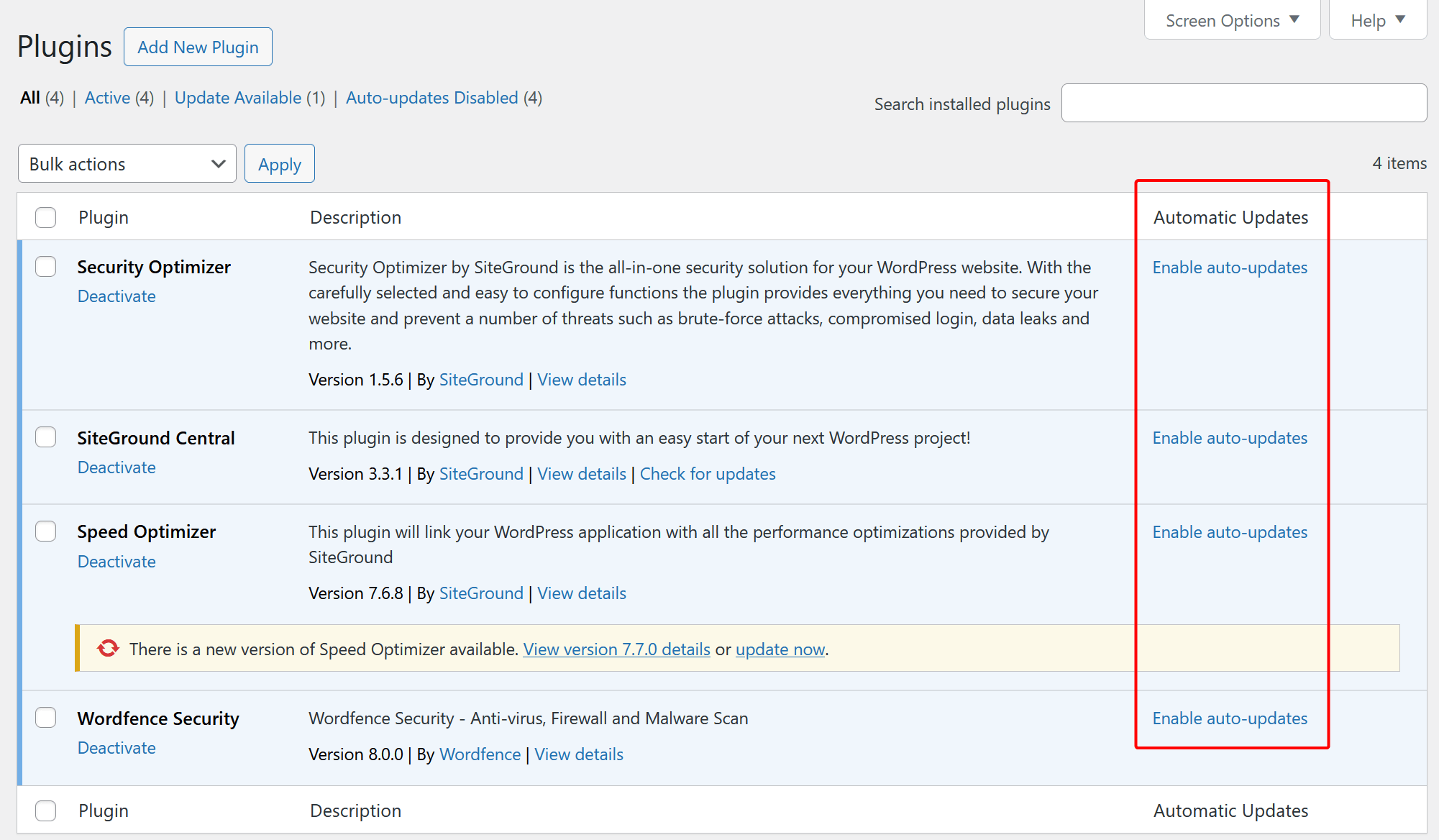This screenshot has width=1439, height=840.
Task: View version 7.7.0 details for Speed Optimizer
Action: [616, 649]
